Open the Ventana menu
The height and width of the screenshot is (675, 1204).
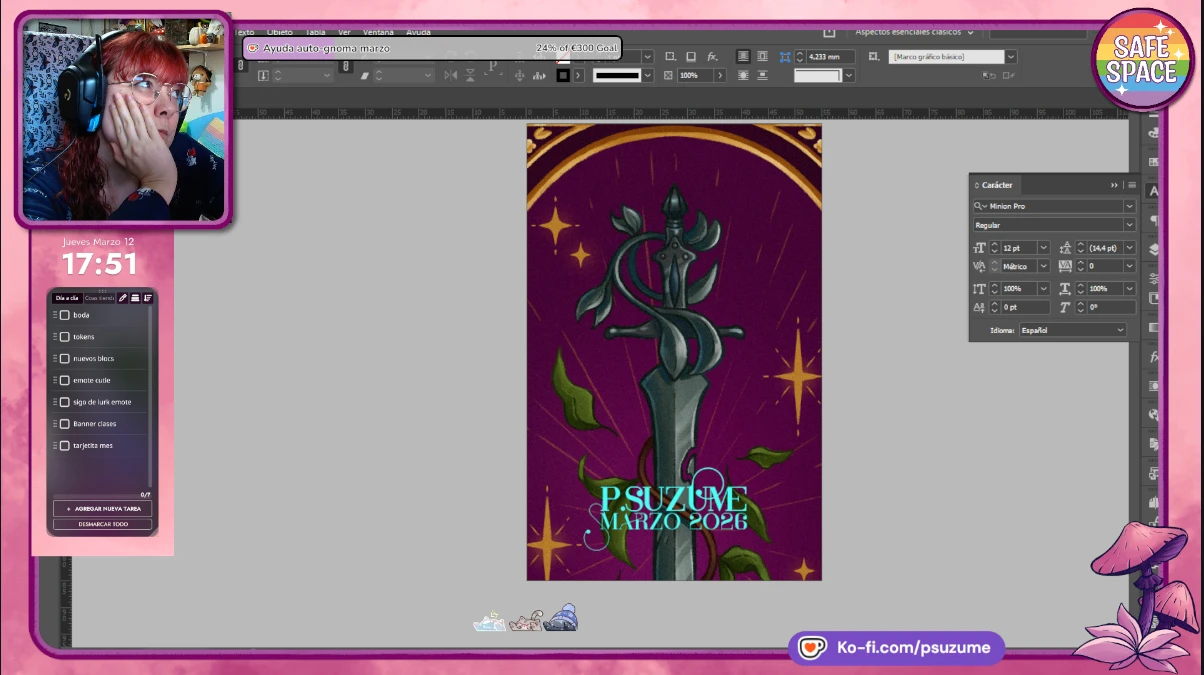pyautogui.click(x=378, y=32)
